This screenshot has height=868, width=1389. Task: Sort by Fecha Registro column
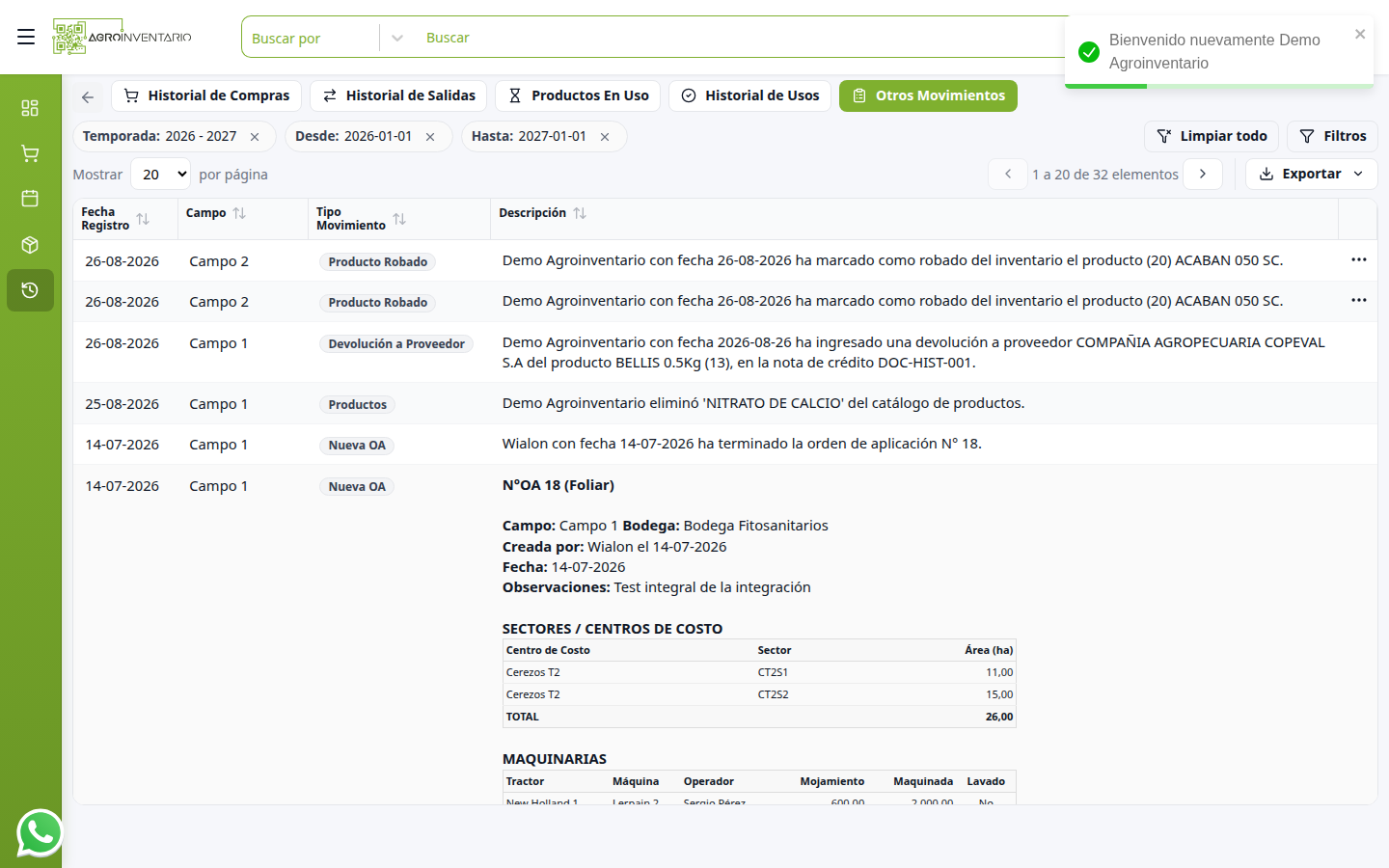click(x=143, y=219)
